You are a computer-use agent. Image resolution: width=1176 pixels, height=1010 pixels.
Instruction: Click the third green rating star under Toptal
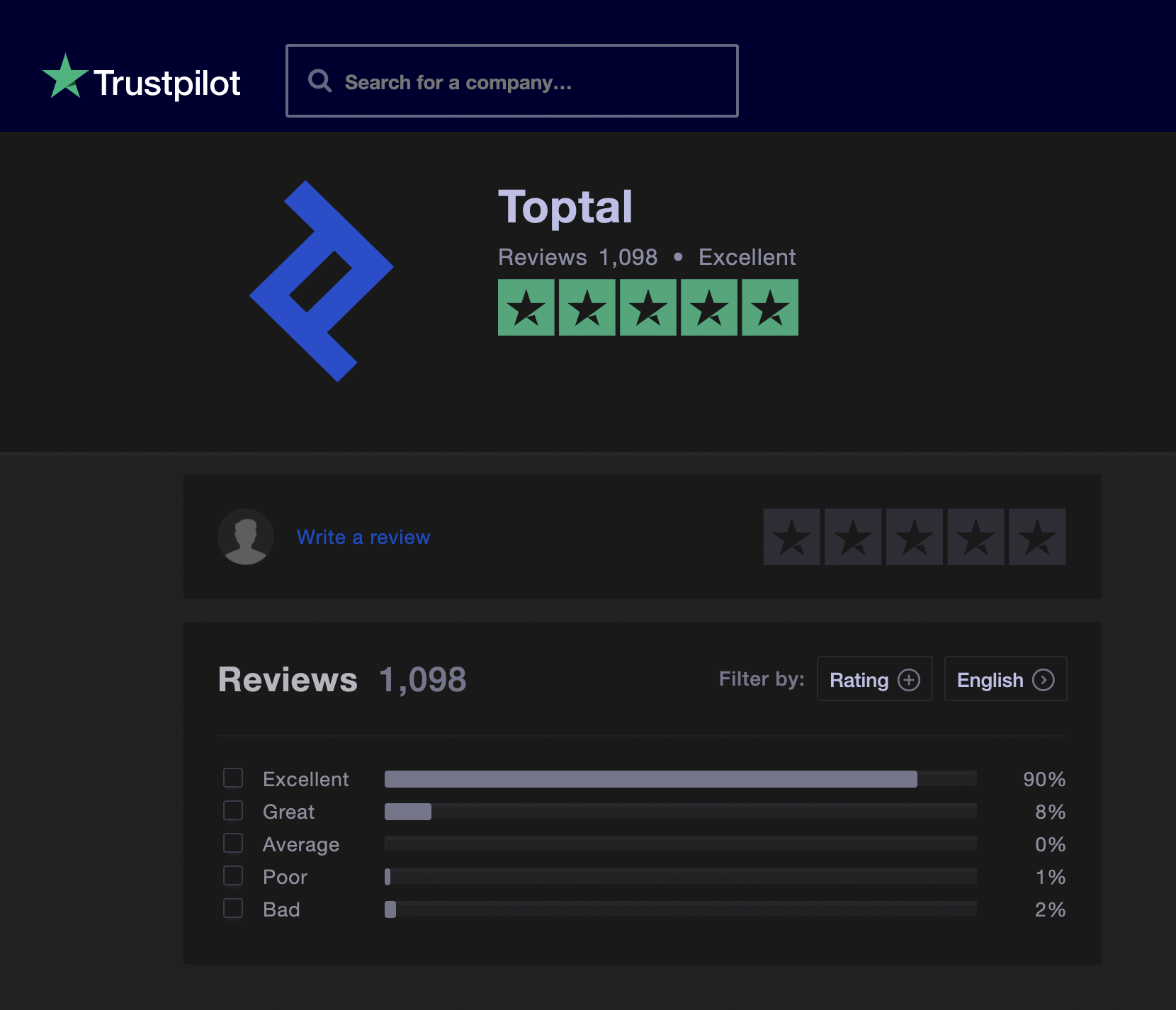point(648,307)
